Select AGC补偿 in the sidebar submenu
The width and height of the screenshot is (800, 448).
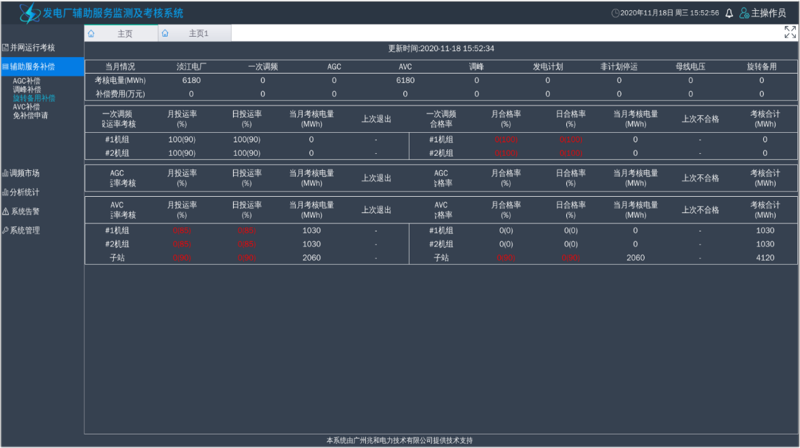(x=27, y=80)
